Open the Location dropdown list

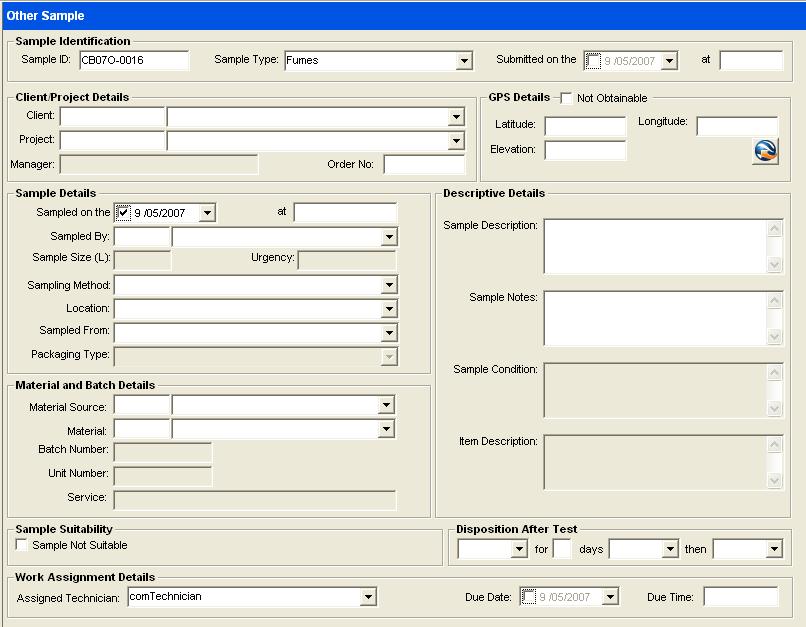point(388,309)
